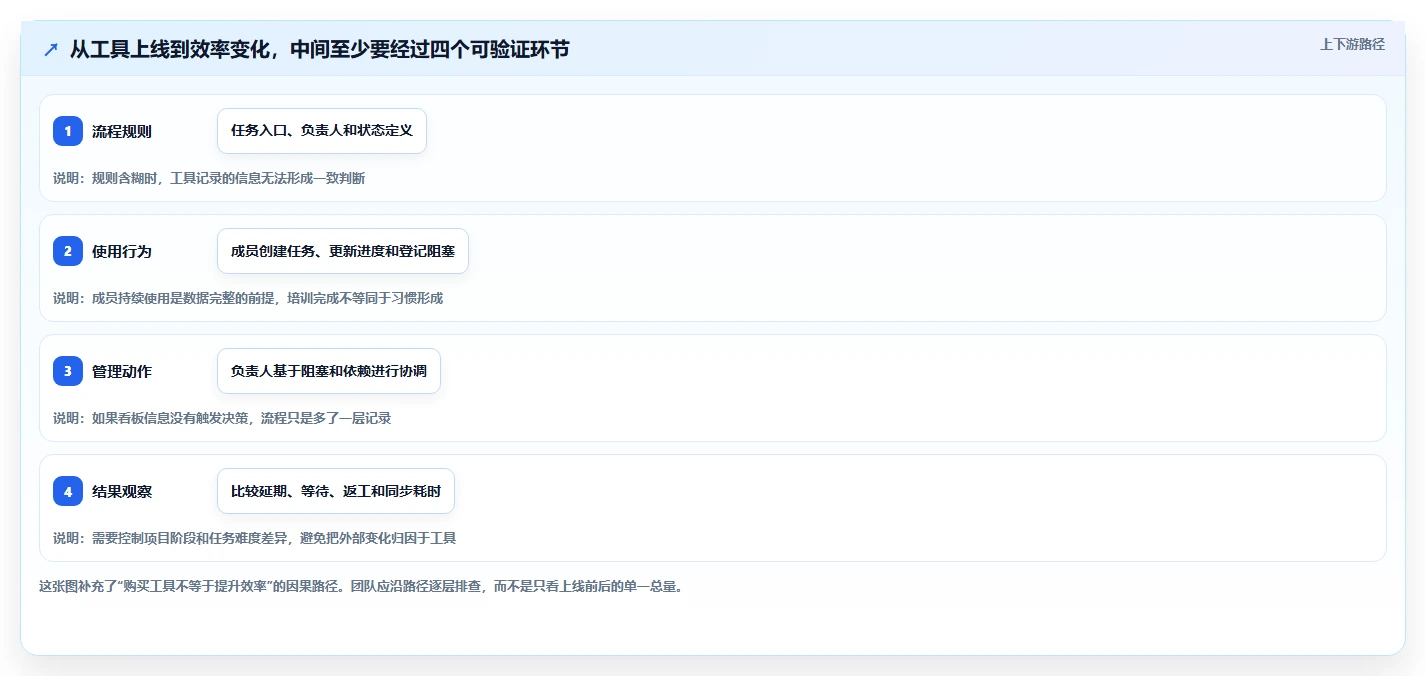Image resolution: width=1426 pixels, height=676 pixels.
Task: Select the 成员创建任务、更新进度和登记阻塞 chip
Action: coord(343,251)
